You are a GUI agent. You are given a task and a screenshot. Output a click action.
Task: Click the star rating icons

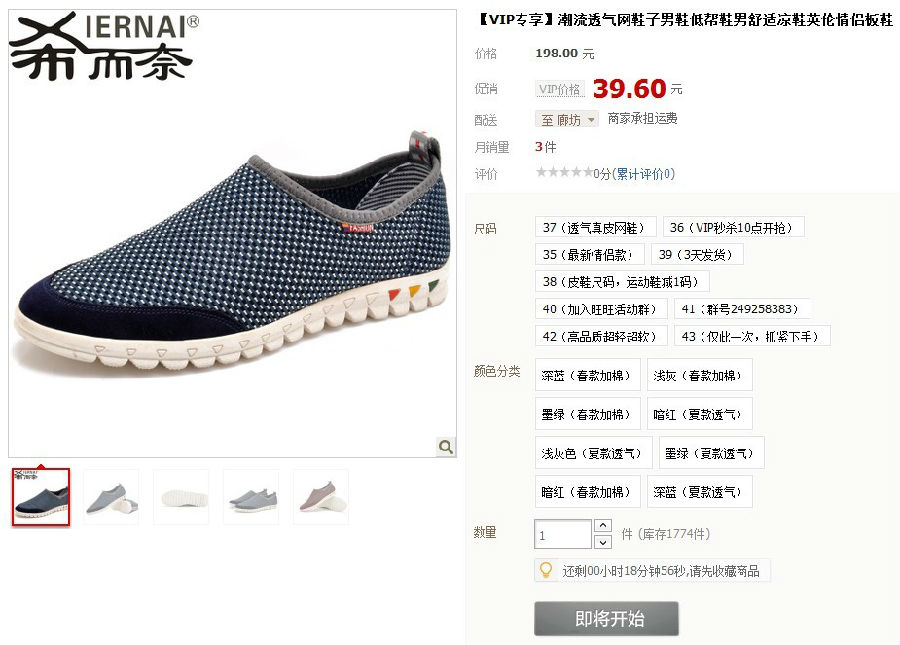point(564,172)
